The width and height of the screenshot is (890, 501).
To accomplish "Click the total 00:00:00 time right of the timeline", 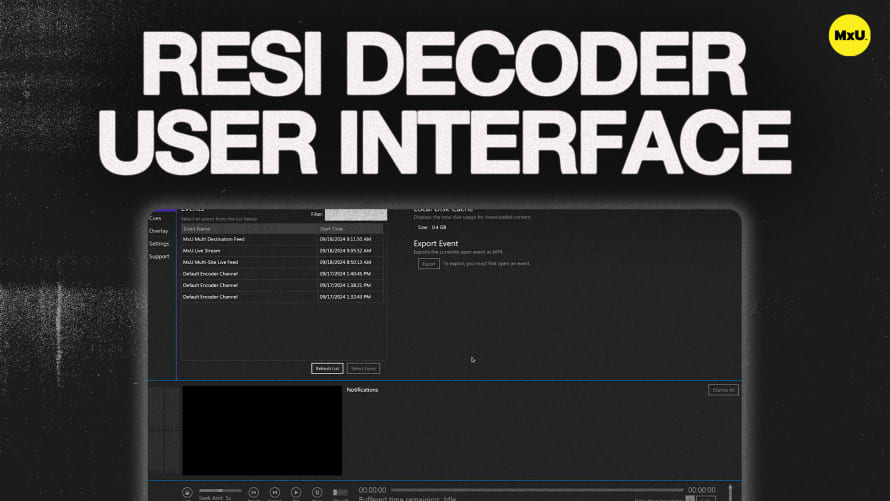I will (702, 490).
